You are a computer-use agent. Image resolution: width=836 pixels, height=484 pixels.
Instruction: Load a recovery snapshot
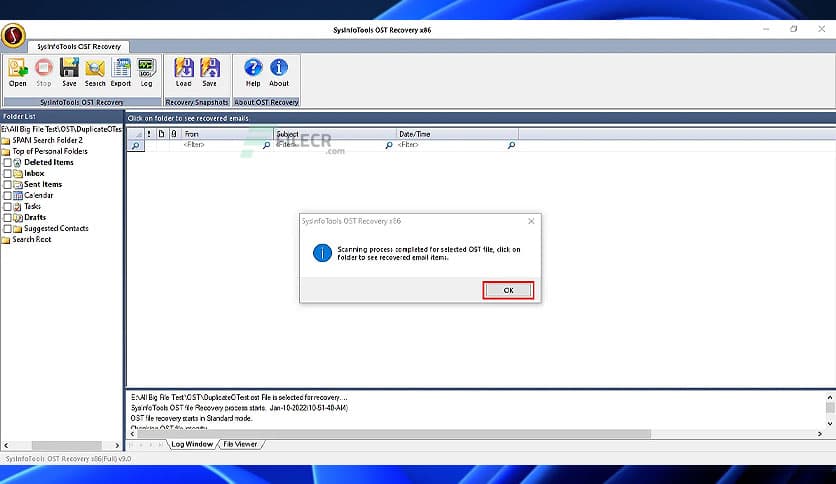[183, 72]
